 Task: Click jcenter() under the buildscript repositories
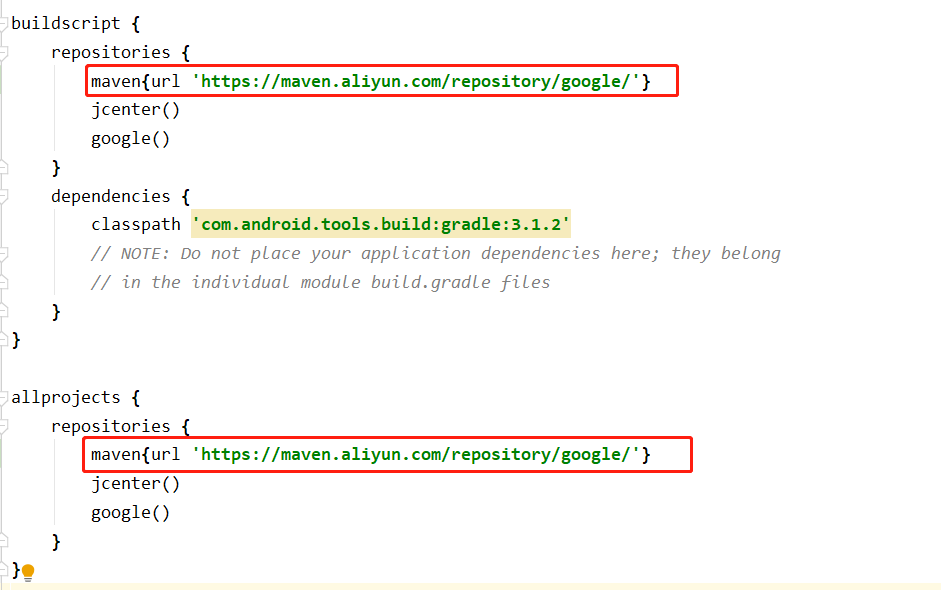(134, 109)
